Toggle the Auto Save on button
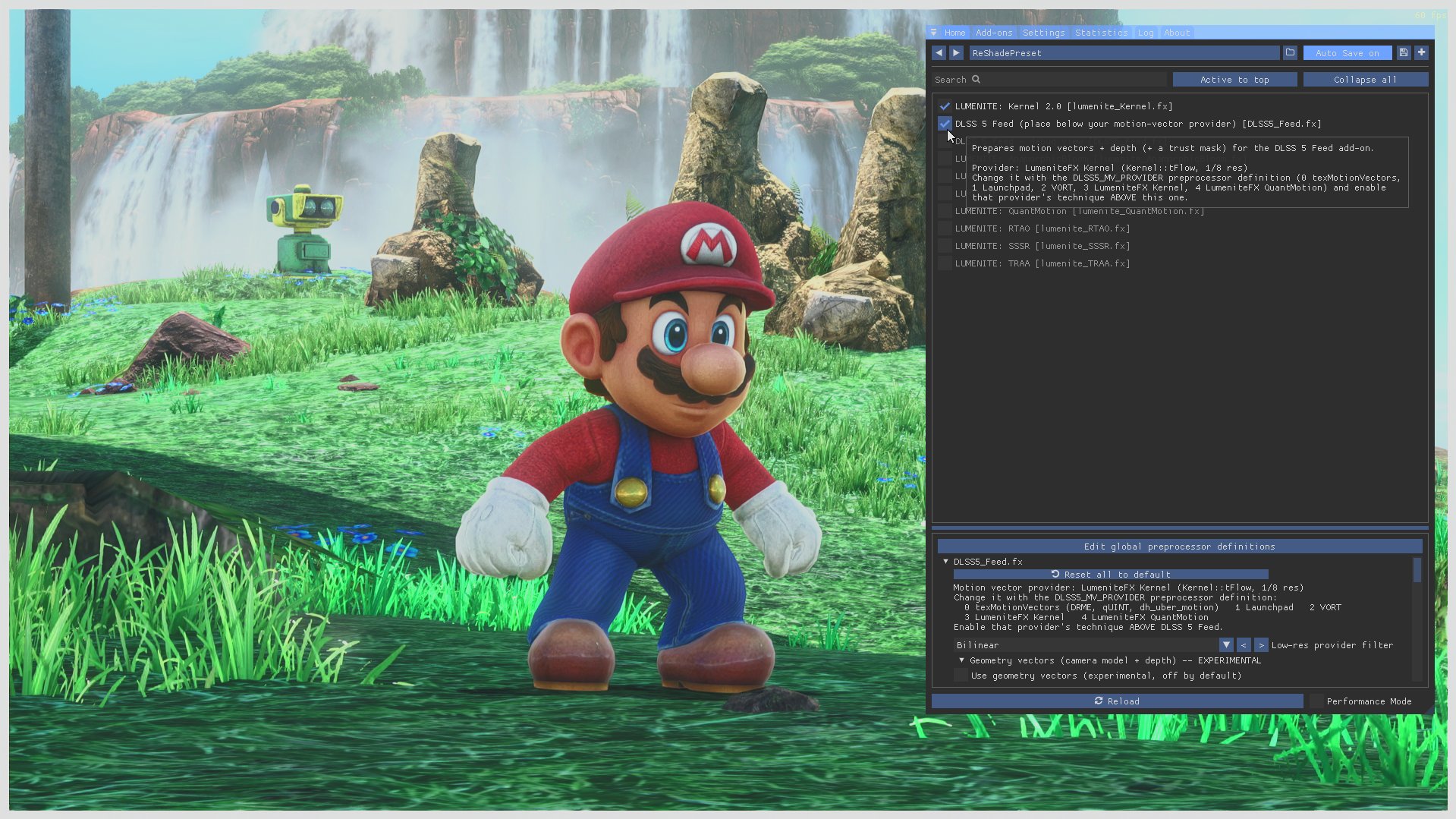Screen dimensions: 1456x819 coord(1348,53)
